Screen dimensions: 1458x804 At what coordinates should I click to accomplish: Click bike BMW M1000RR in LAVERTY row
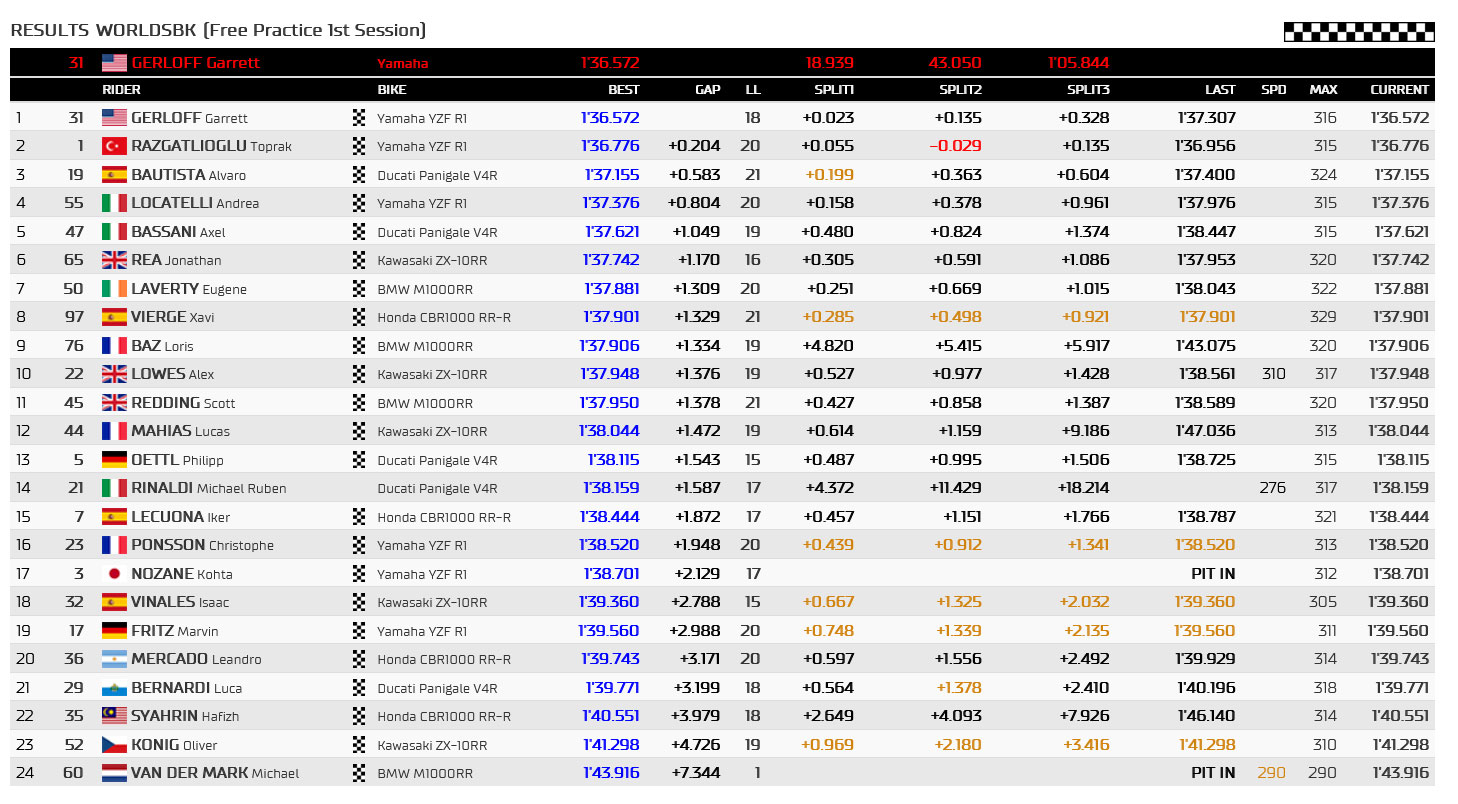tap(425, 289)
